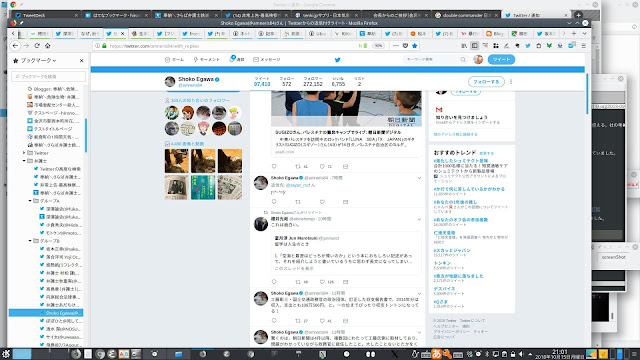Viewport: 640px width, 360px height.
Task: Click the Pocket shield icon in the address bar
Action: pyautogui.click(x=405, y=46)
